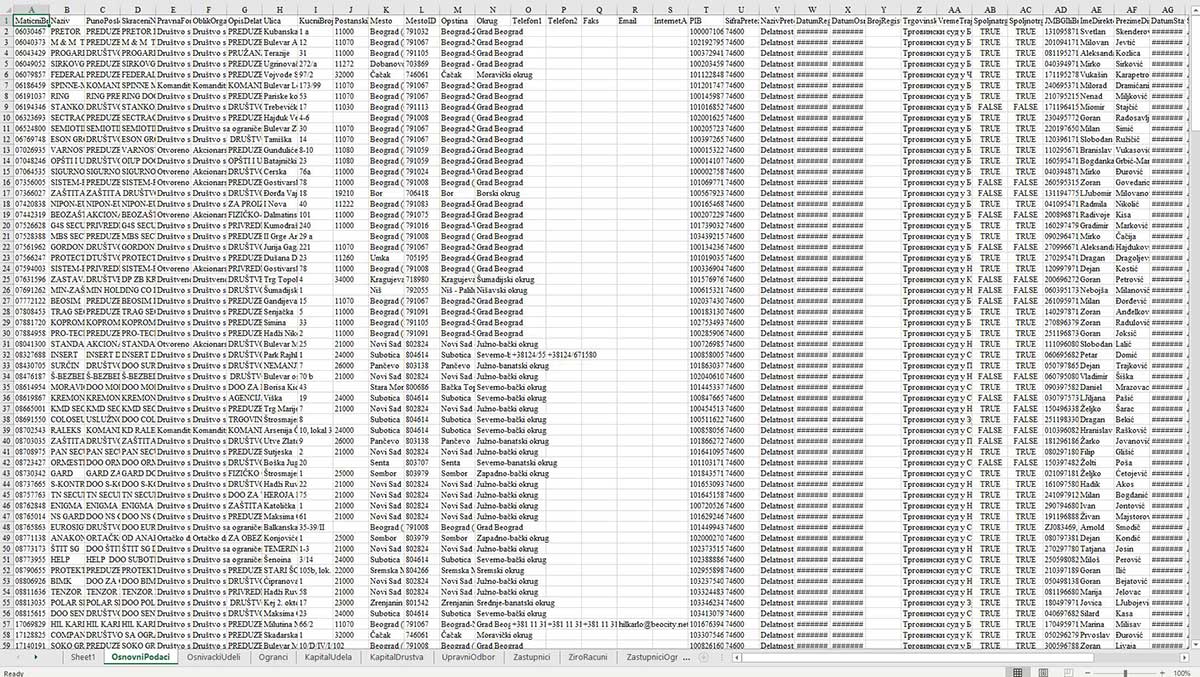Image resolution: width=1200 pixels, height=677 pixels.
Task: Click the RING cell in Naziv column
Action: pyautogui.click(x=66, y=96)
